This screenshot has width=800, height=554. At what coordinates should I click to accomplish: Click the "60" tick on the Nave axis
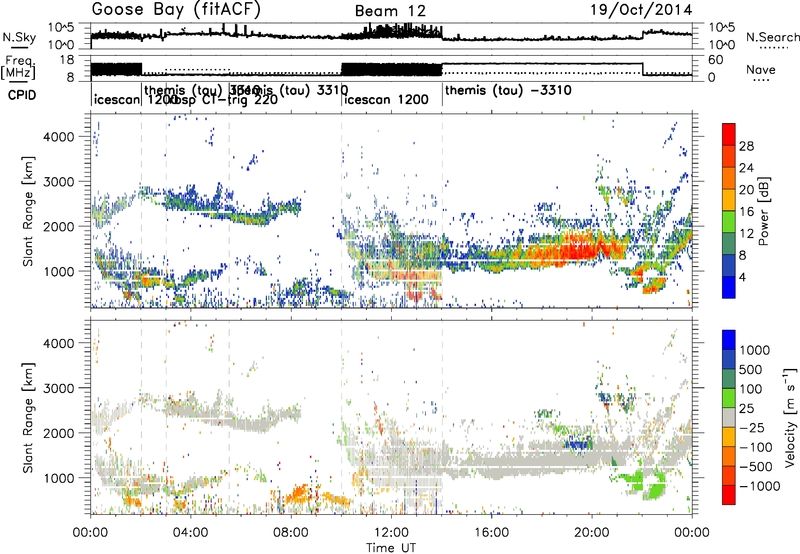pos(716,60)
